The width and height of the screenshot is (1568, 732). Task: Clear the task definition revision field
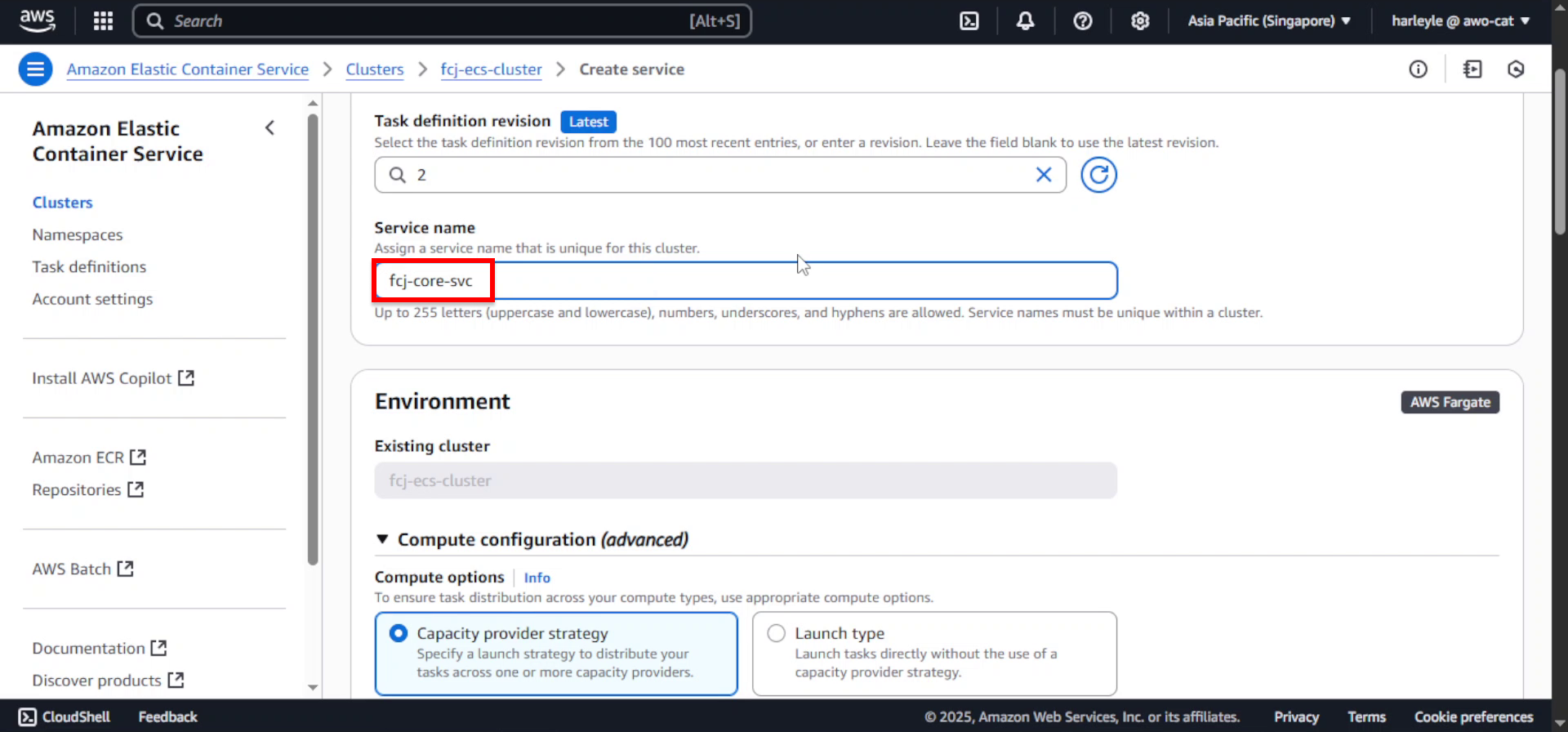pyautogui.click(x=1044, y=175)
